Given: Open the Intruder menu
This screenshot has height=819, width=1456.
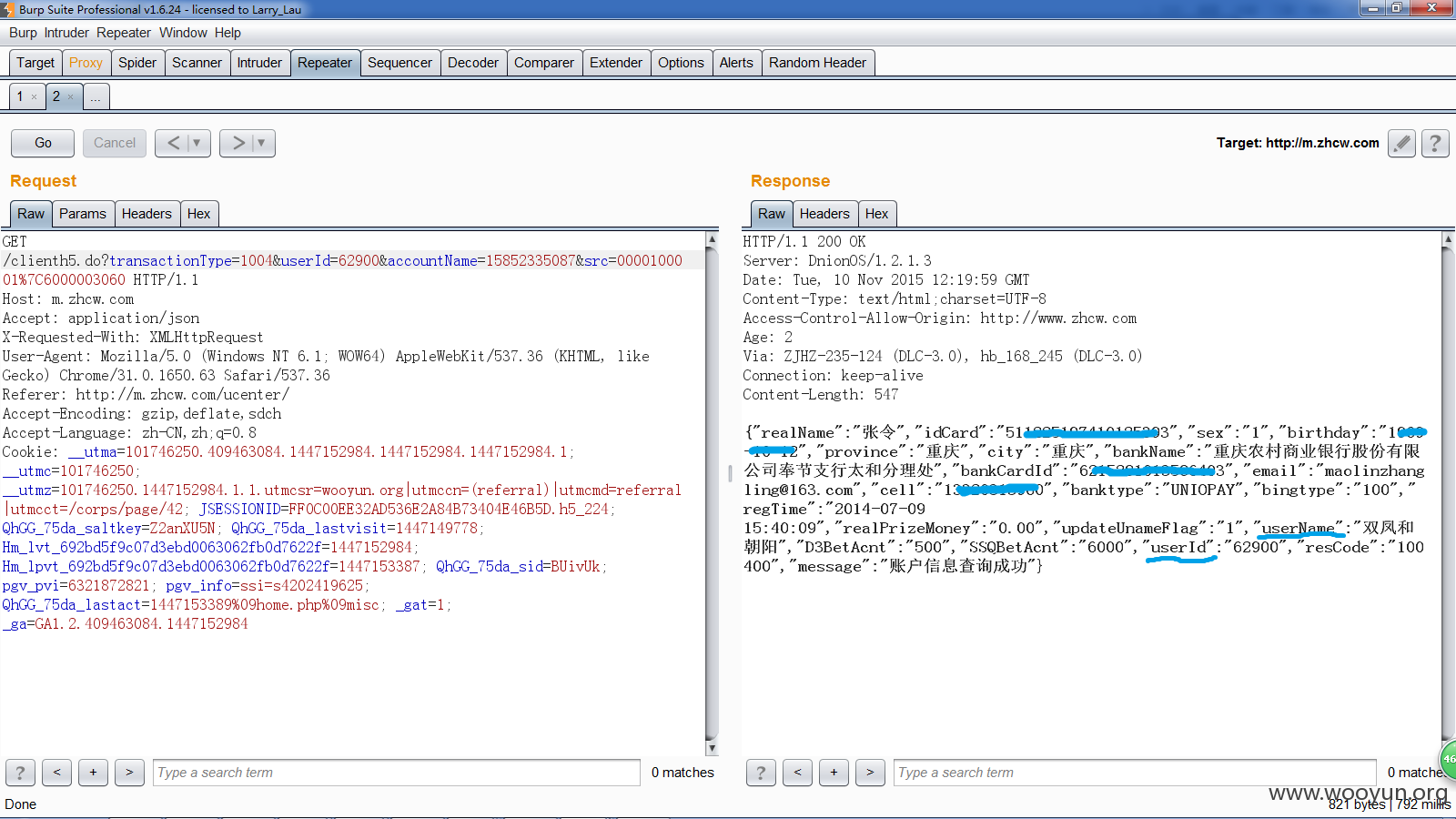Looking at the screenshot, I should (66, 33).
